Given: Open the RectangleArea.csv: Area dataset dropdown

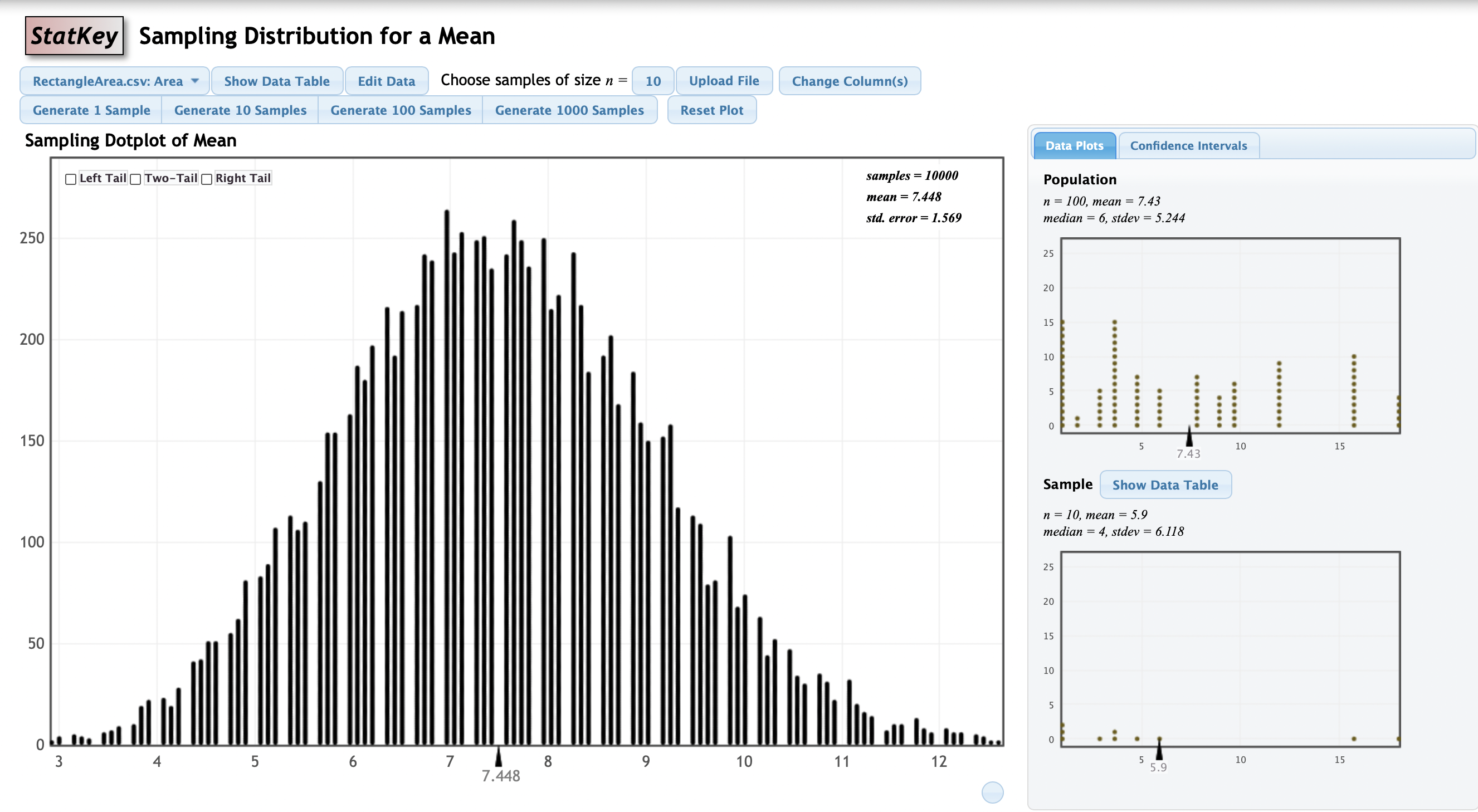Looking at the screenshot, I should [108, 81].
